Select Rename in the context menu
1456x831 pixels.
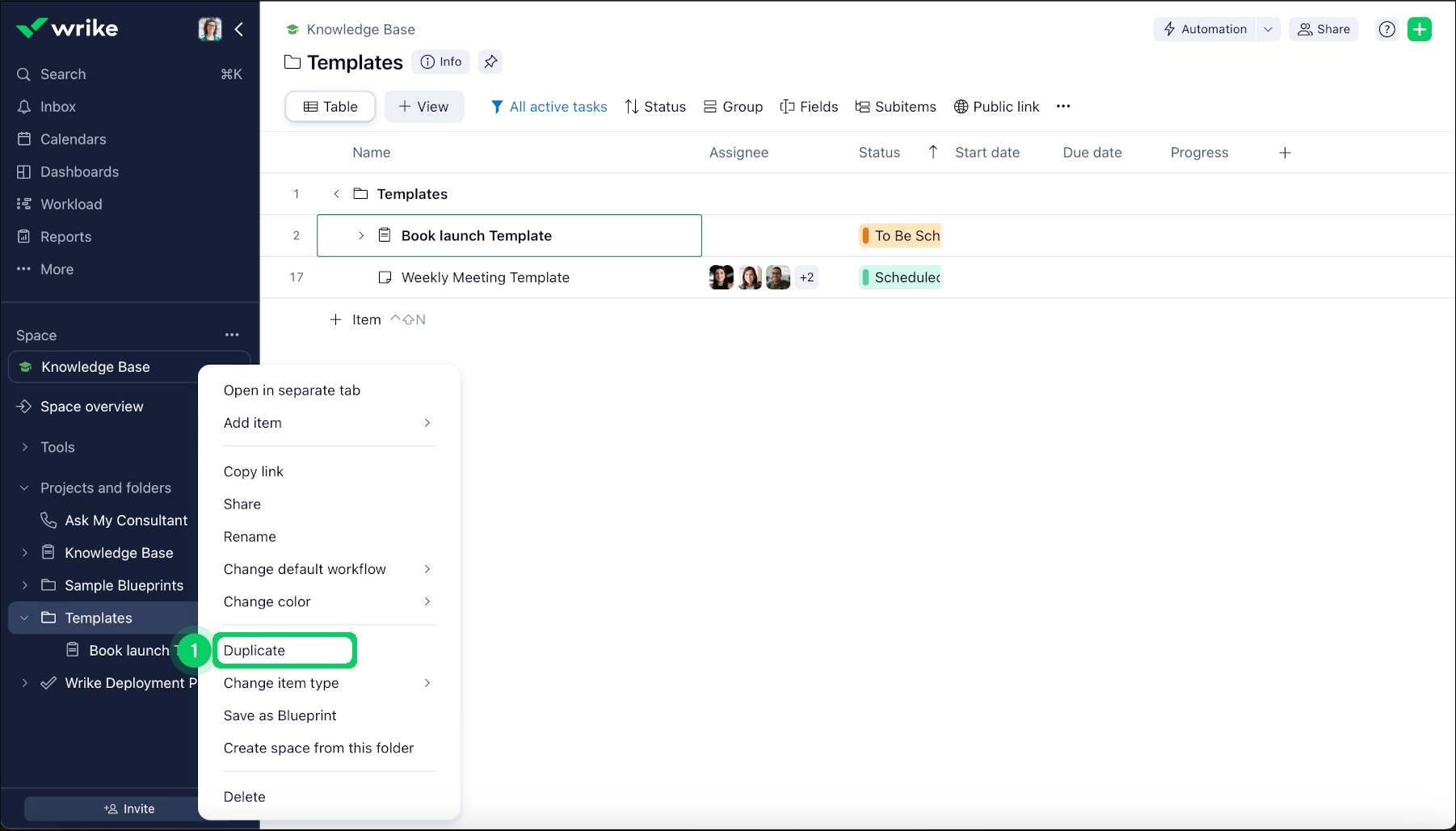[x=250, y=536]
